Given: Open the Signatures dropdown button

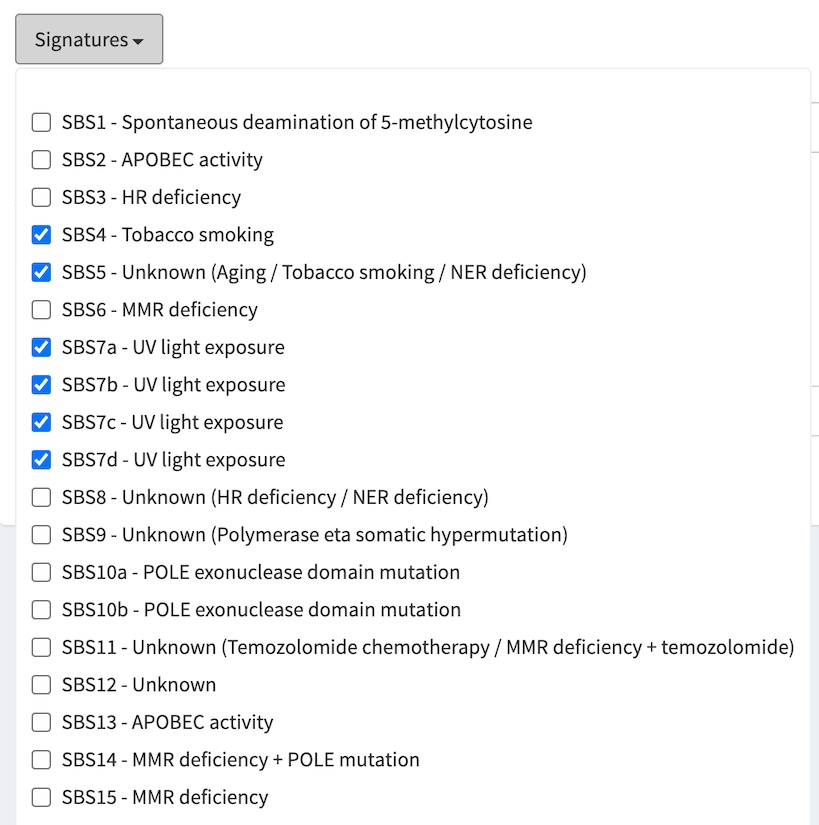Looking at the screenshot, I should coord(89,40).
